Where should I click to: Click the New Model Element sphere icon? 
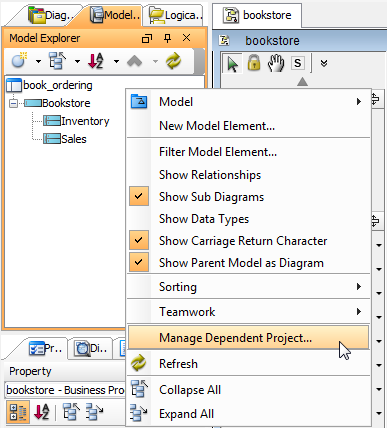tap(19, 61)
